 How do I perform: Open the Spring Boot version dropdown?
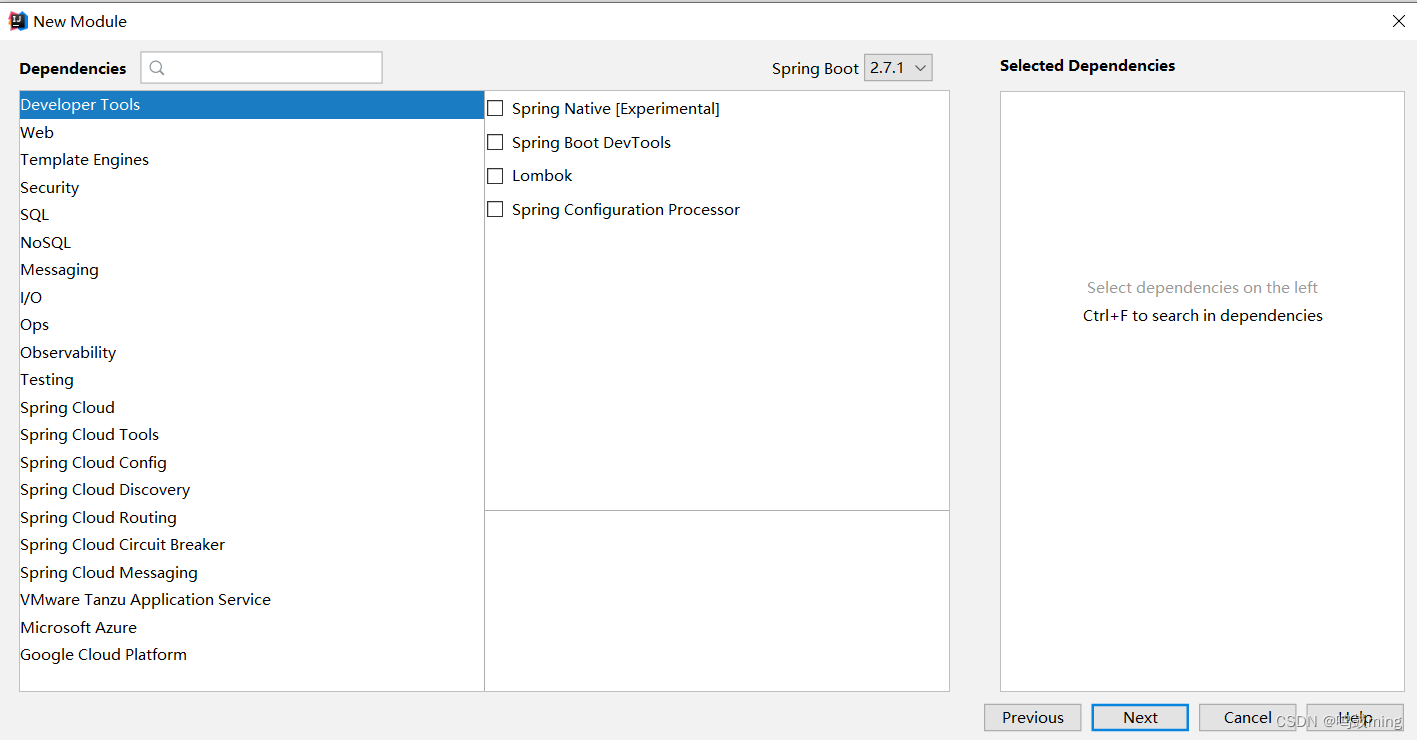898,68
